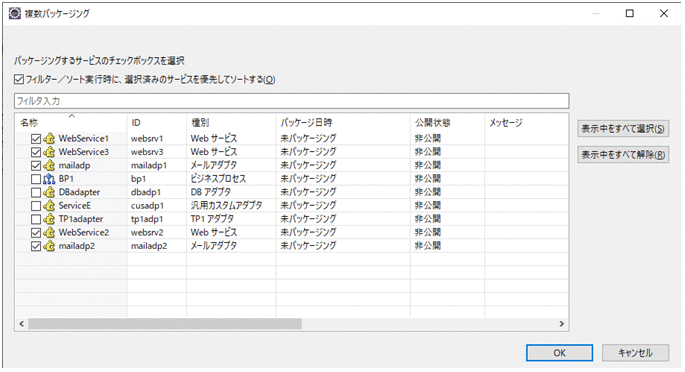Click the dialog title bar app icon
The width and height of the screenshot is (685, 372).
point(15,14)
